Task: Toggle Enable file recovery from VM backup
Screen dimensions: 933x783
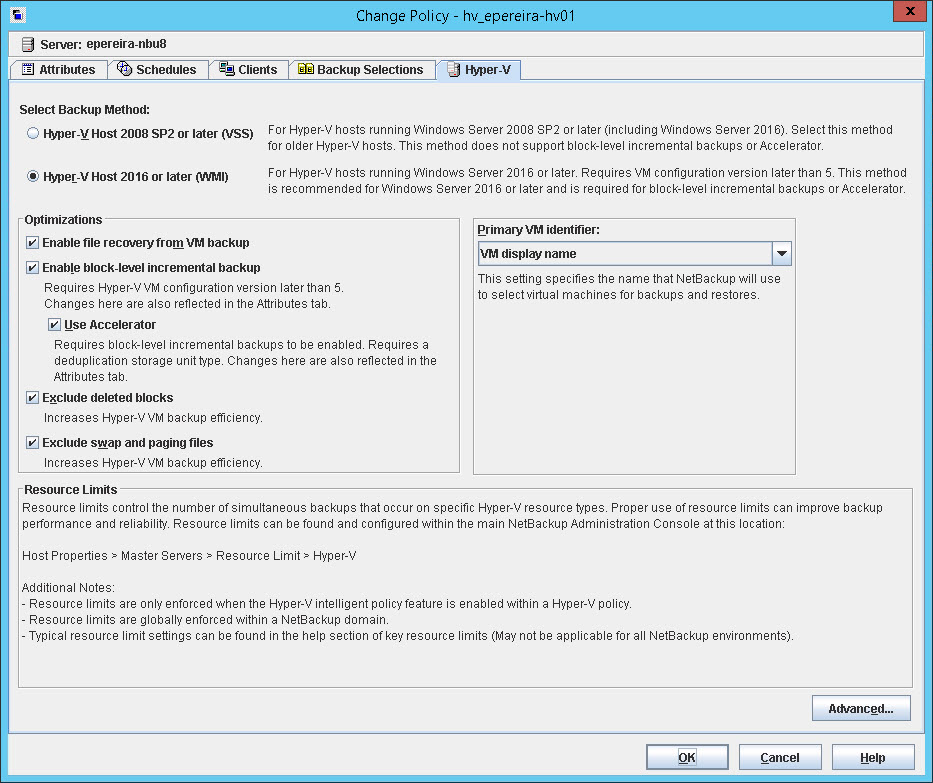Action: click(x=32, y=243)
